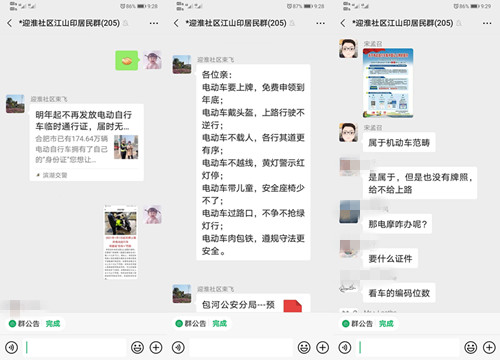500x360 pixels.
Task: Select the message bubble 看车的编码位数
Action: click(399, 293)
